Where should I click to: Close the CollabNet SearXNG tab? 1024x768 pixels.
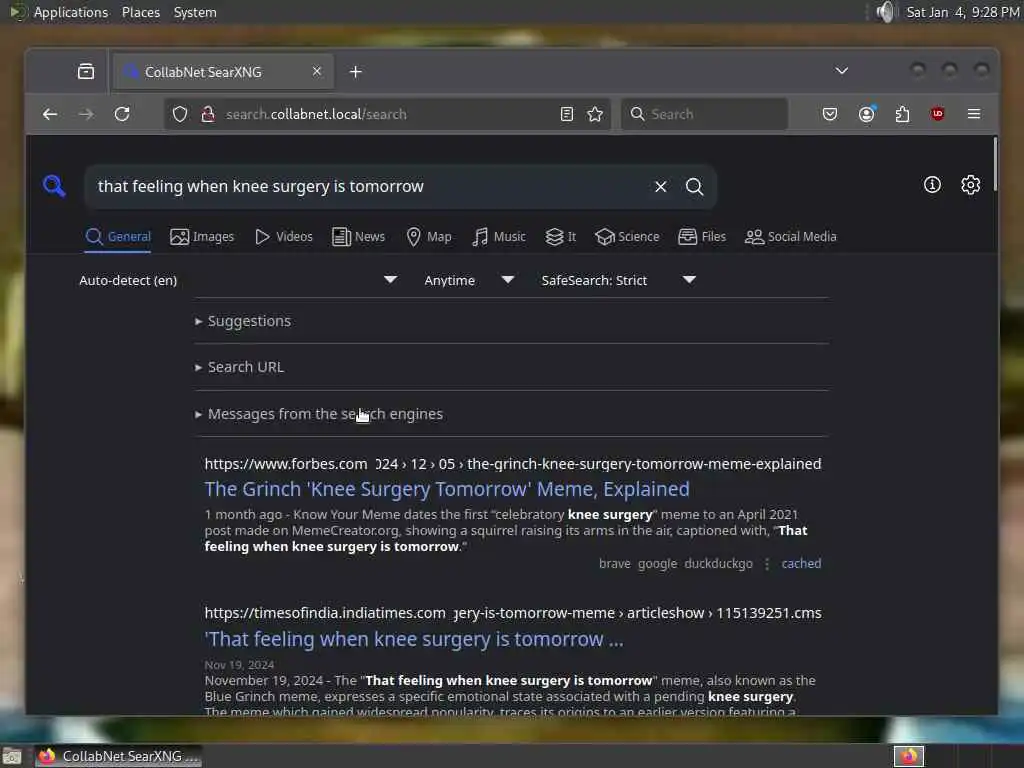click(x=317, y=71)
